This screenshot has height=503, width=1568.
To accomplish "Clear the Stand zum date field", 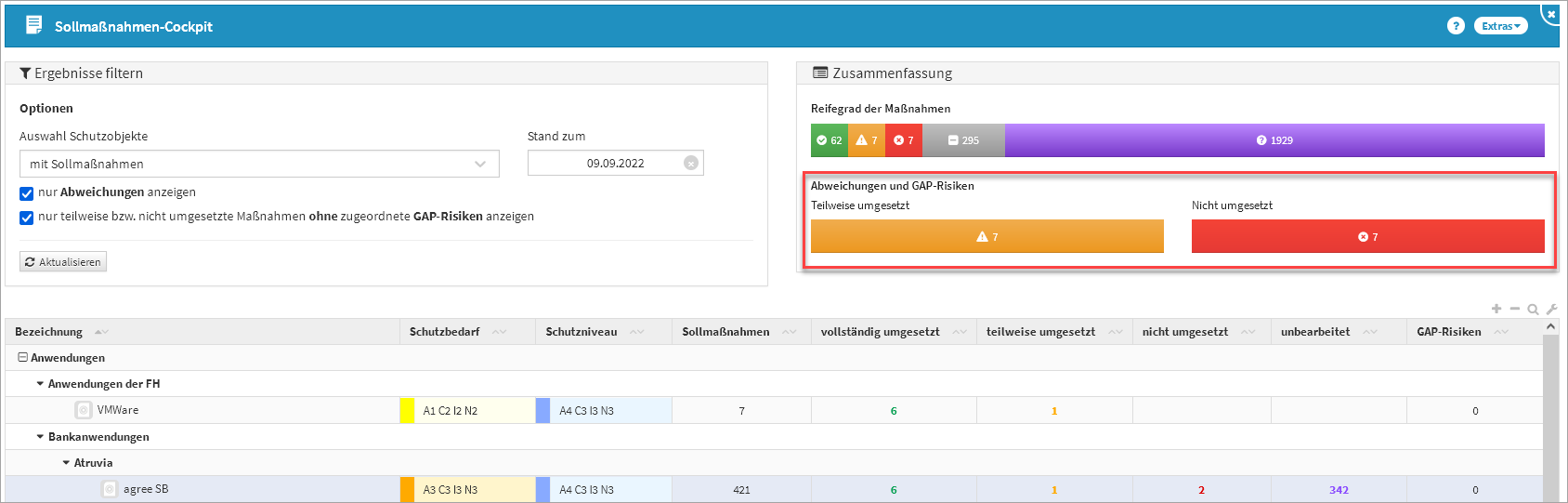I will (690, 163).
